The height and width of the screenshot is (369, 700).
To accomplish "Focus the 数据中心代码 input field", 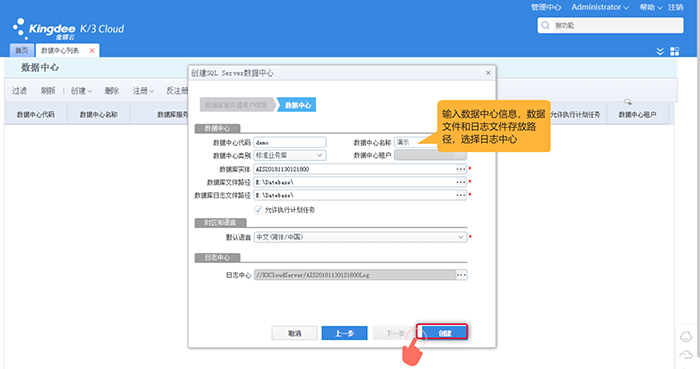I will click(290, 142).
